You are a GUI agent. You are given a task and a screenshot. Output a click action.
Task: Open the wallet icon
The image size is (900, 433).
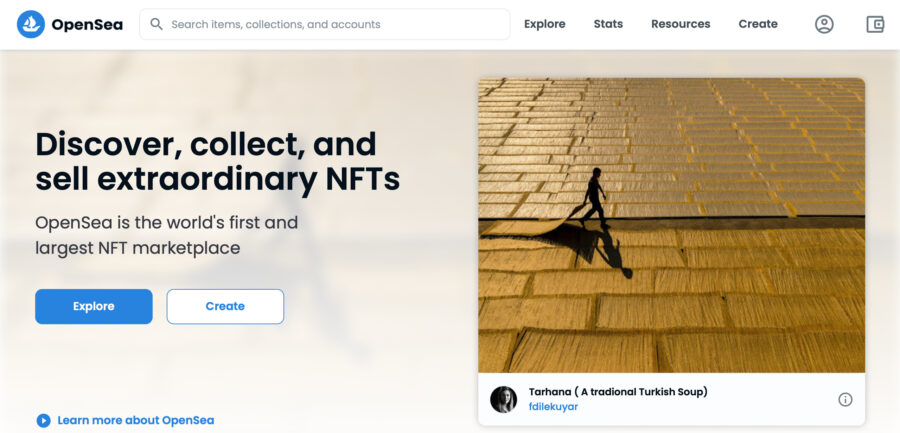[x=875, y=24]
